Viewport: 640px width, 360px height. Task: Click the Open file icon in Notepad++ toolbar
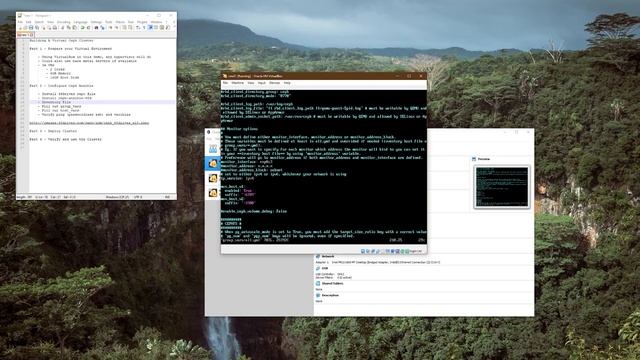25,27
